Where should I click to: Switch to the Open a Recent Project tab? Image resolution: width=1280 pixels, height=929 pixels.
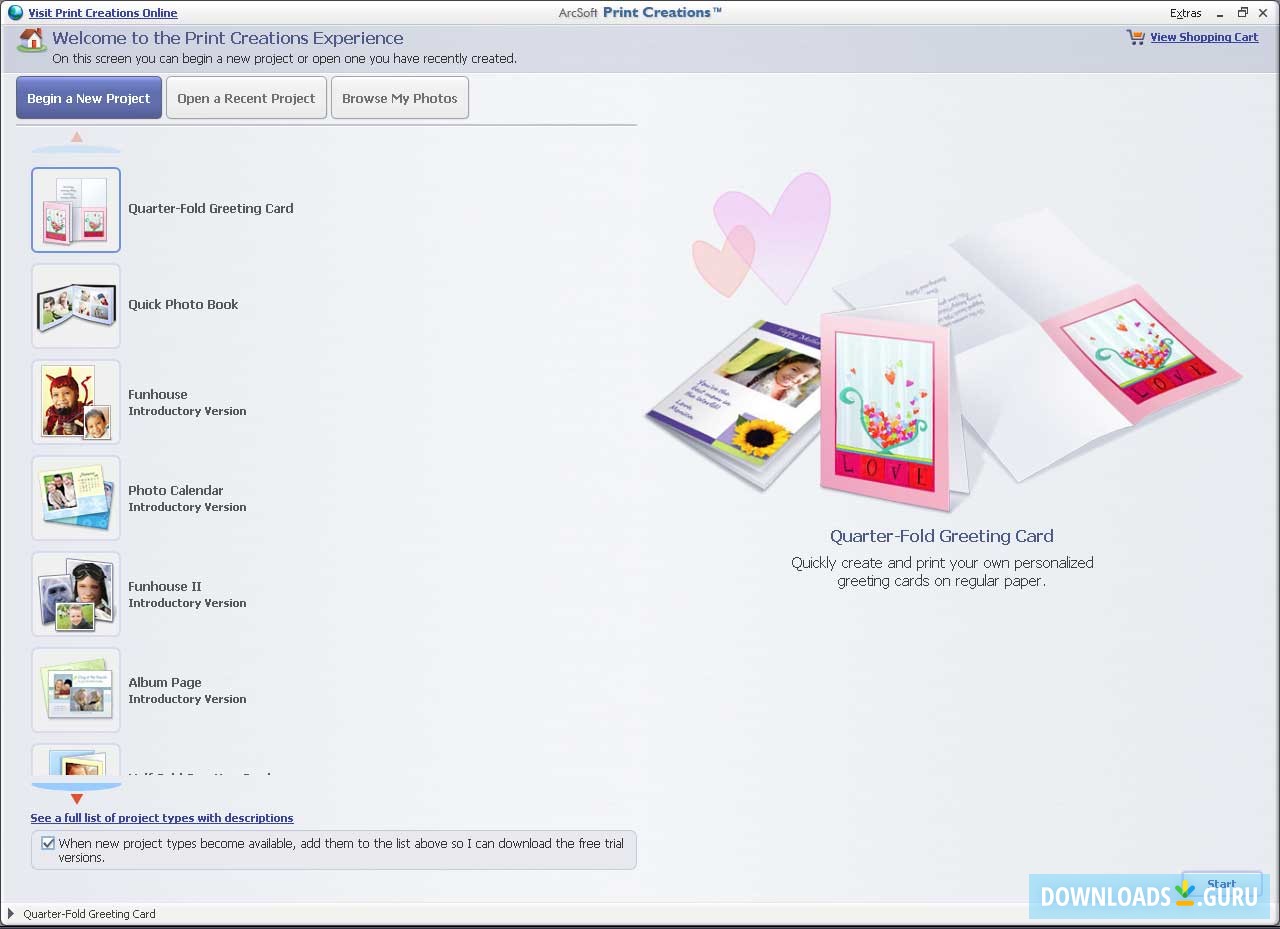coord(246,97)
